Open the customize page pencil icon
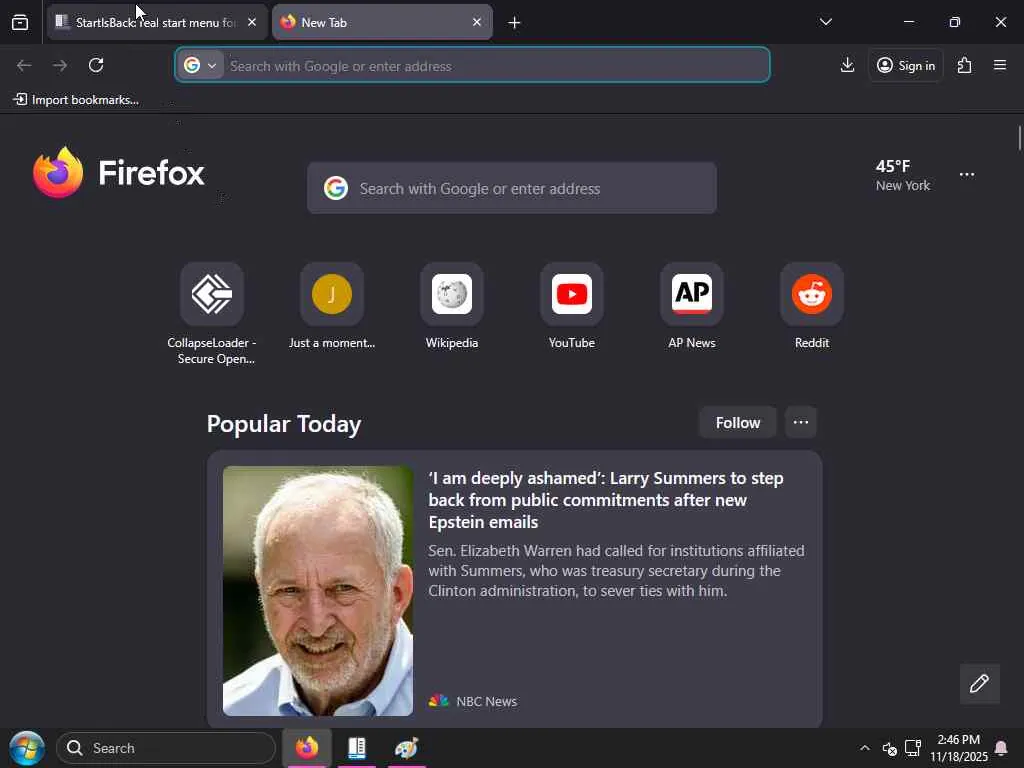Screen dimensions: 1024x768 click(x=979, y=684)
